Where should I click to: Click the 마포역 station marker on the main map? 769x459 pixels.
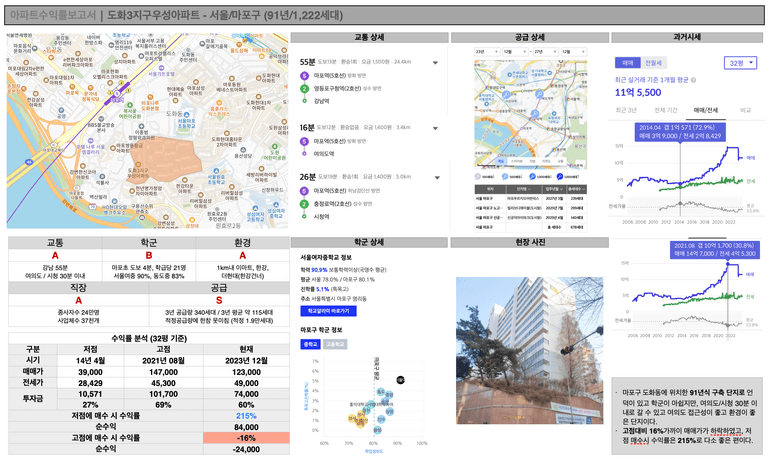coord(117,93)
